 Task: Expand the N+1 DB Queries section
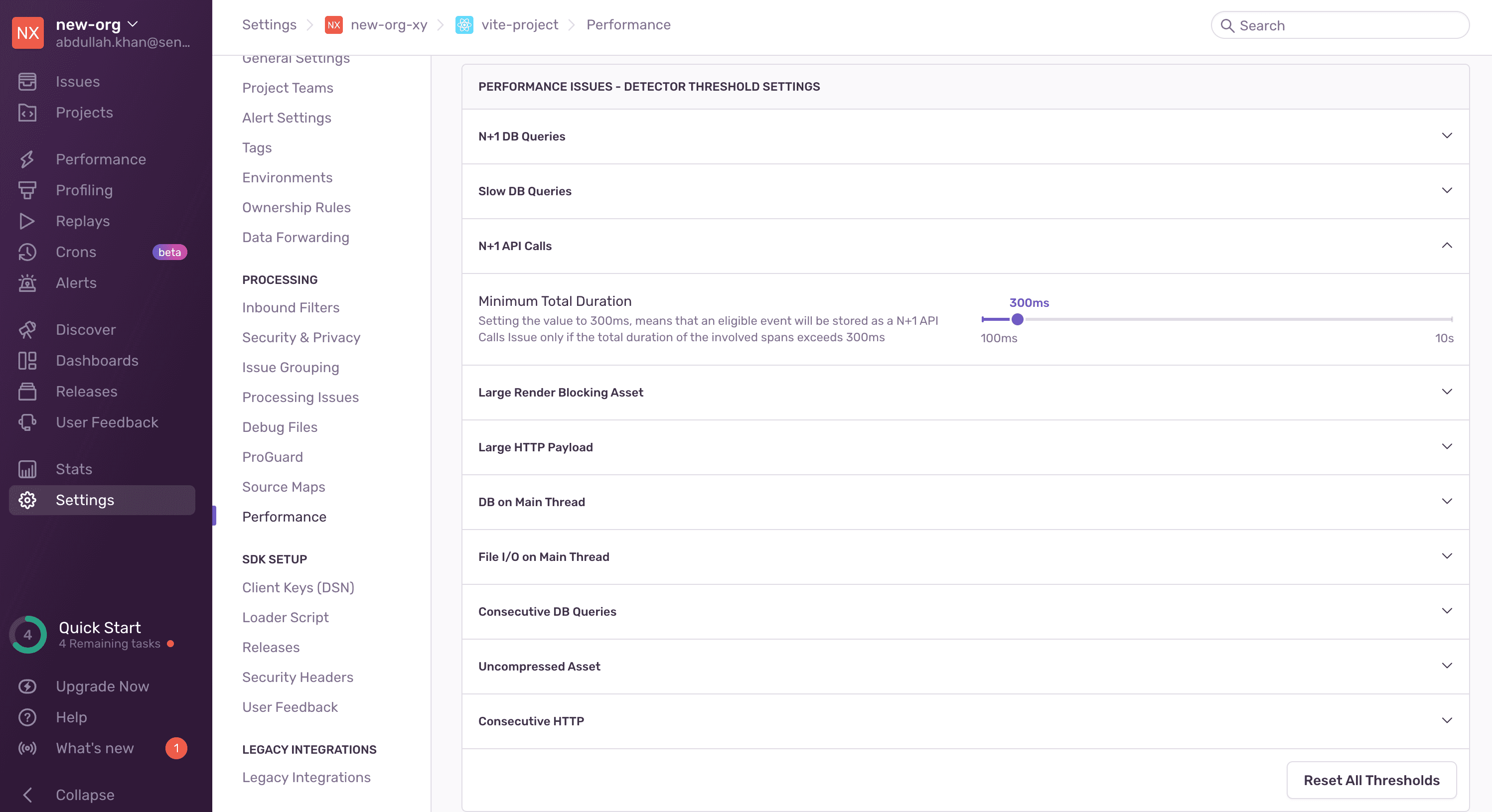point(965,136)
